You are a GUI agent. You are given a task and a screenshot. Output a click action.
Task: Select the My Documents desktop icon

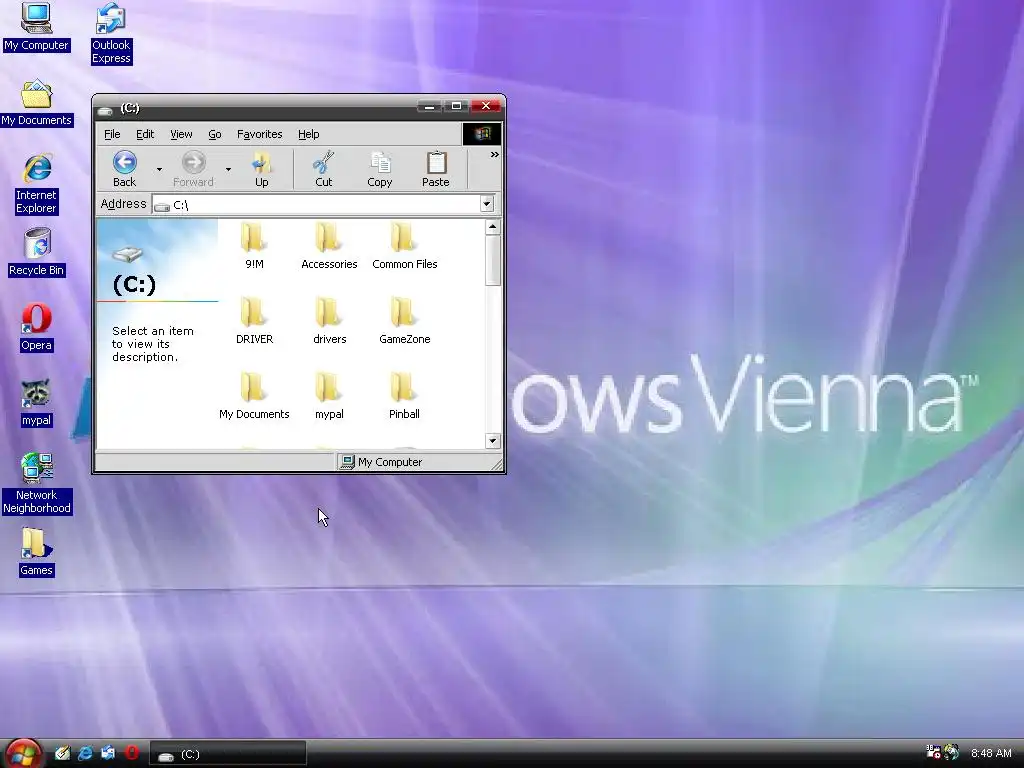36,103
